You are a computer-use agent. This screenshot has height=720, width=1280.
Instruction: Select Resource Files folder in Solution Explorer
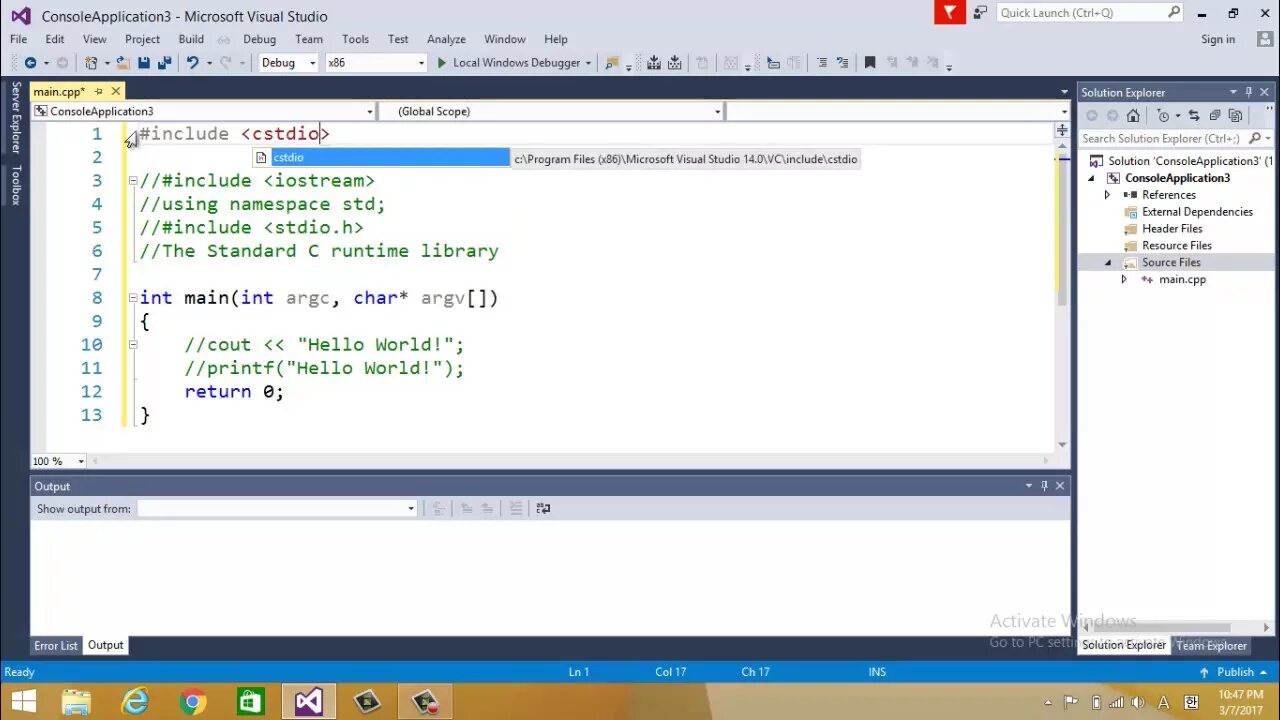click(1177, 246)
